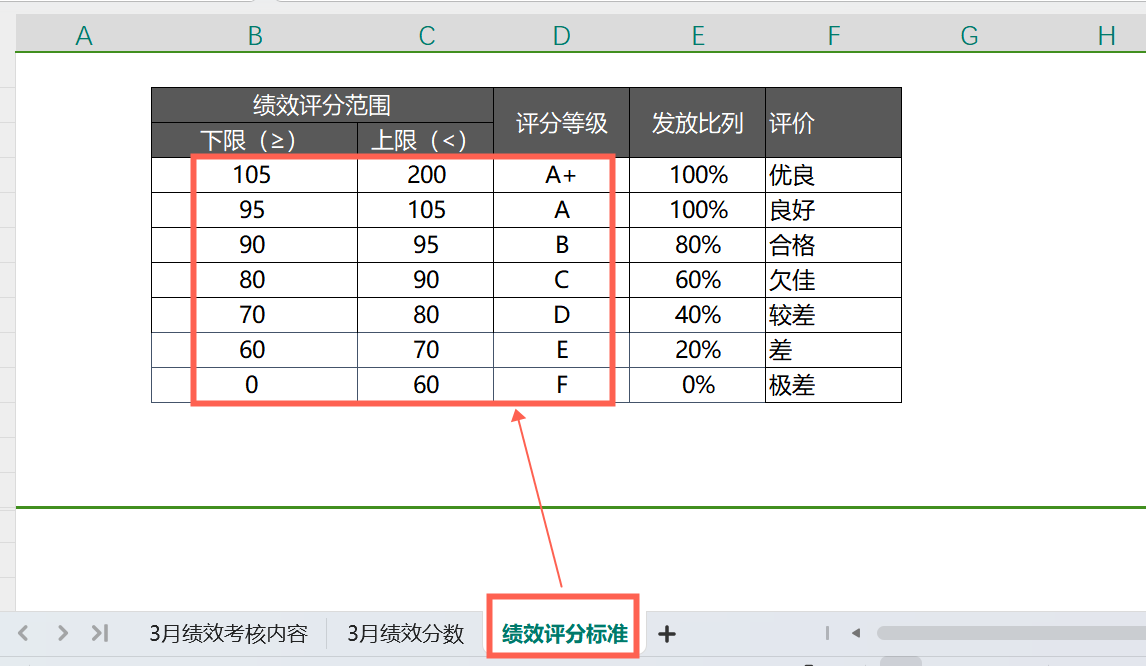Select the upper limit cell 200
The width and height of the screenshot is (1146, 666).
[x=426, y=175]
